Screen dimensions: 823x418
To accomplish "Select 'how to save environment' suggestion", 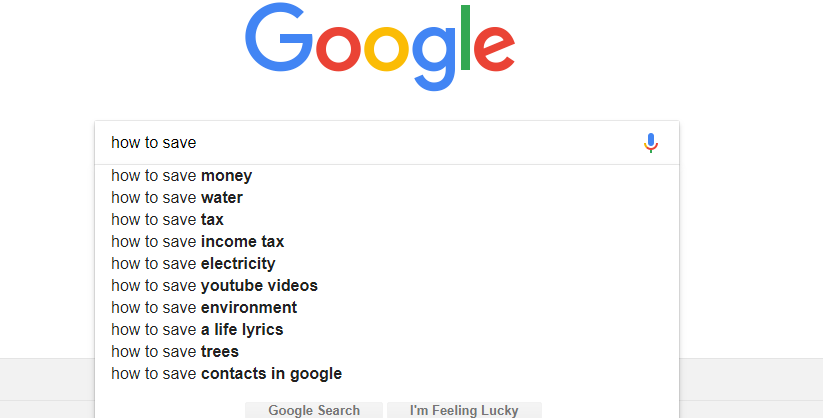I will (387, 308).
